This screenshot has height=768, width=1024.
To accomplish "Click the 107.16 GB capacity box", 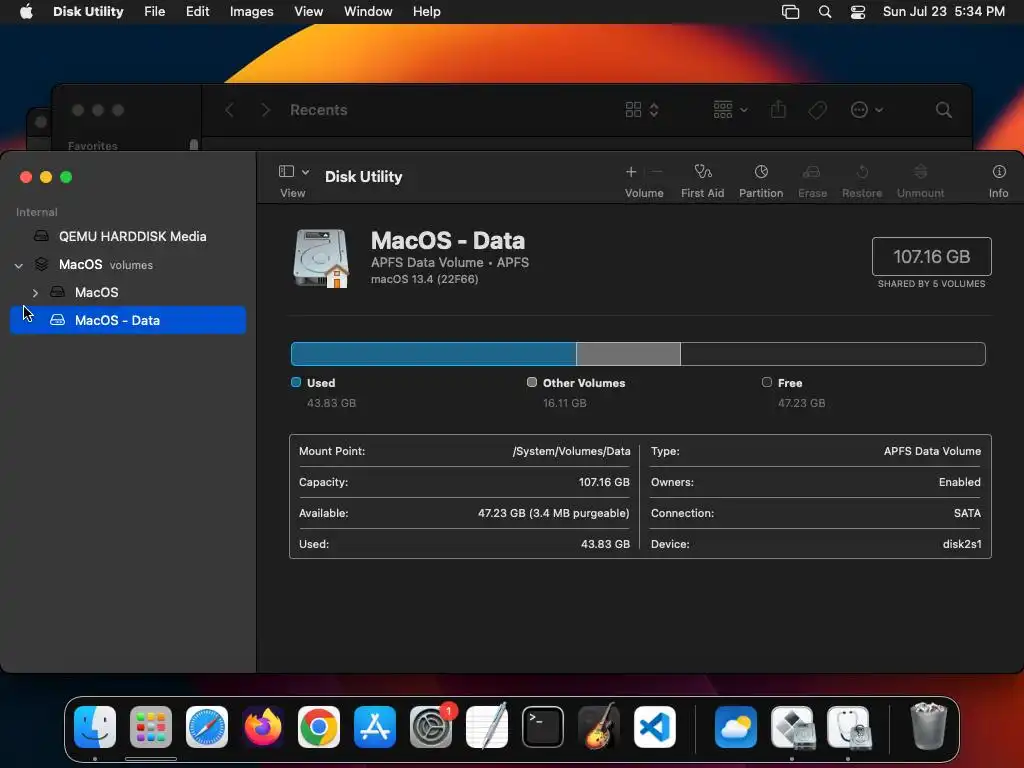I will coord(931,257).
